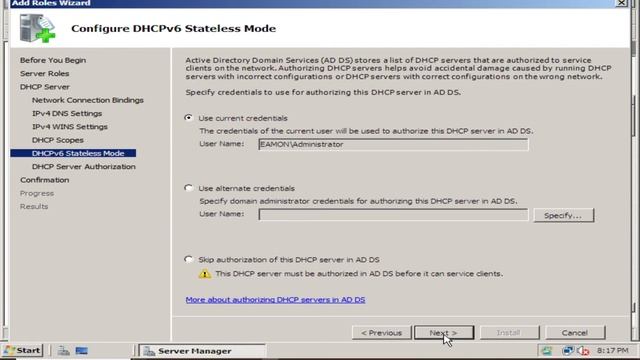Viewport: 640px width, 360px height.
Task: Click the Show Desktop quick launch icon
Action: [82, 351]
